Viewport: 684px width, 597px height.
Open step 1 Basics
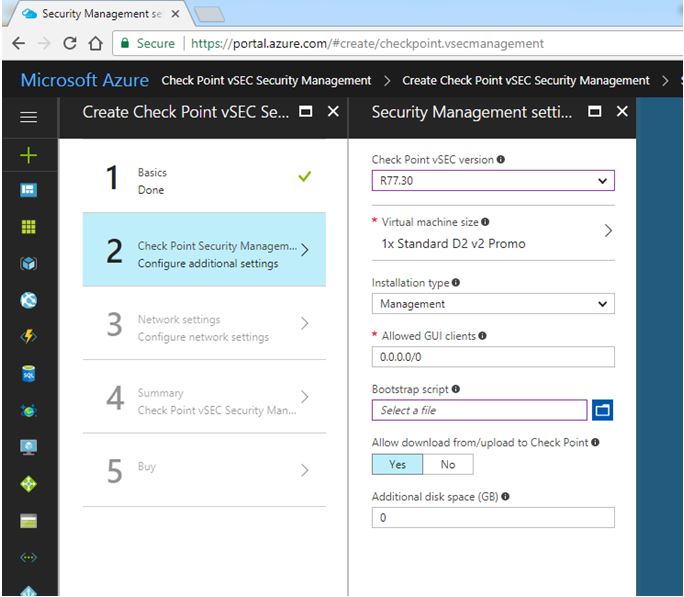[x=204, y=177]
